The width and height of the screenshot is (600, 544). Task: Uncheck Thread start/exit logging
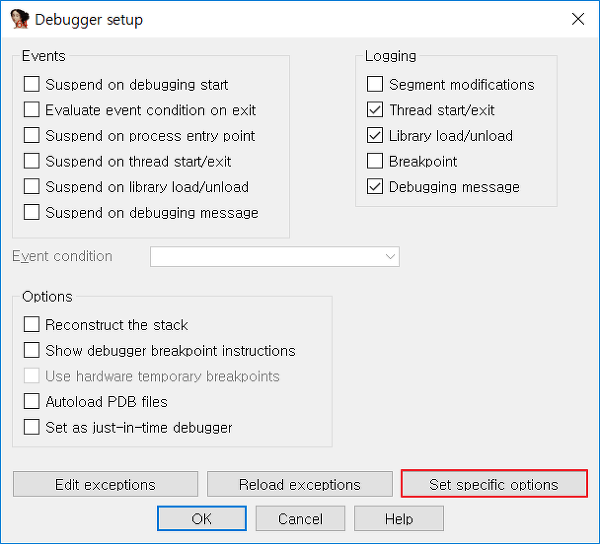[375, 110]
